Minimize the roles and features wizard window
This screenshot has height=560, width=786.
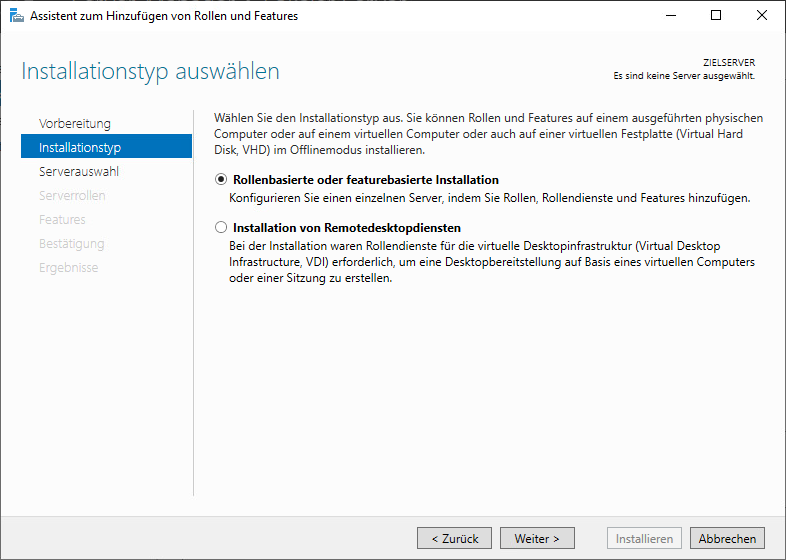670,15
